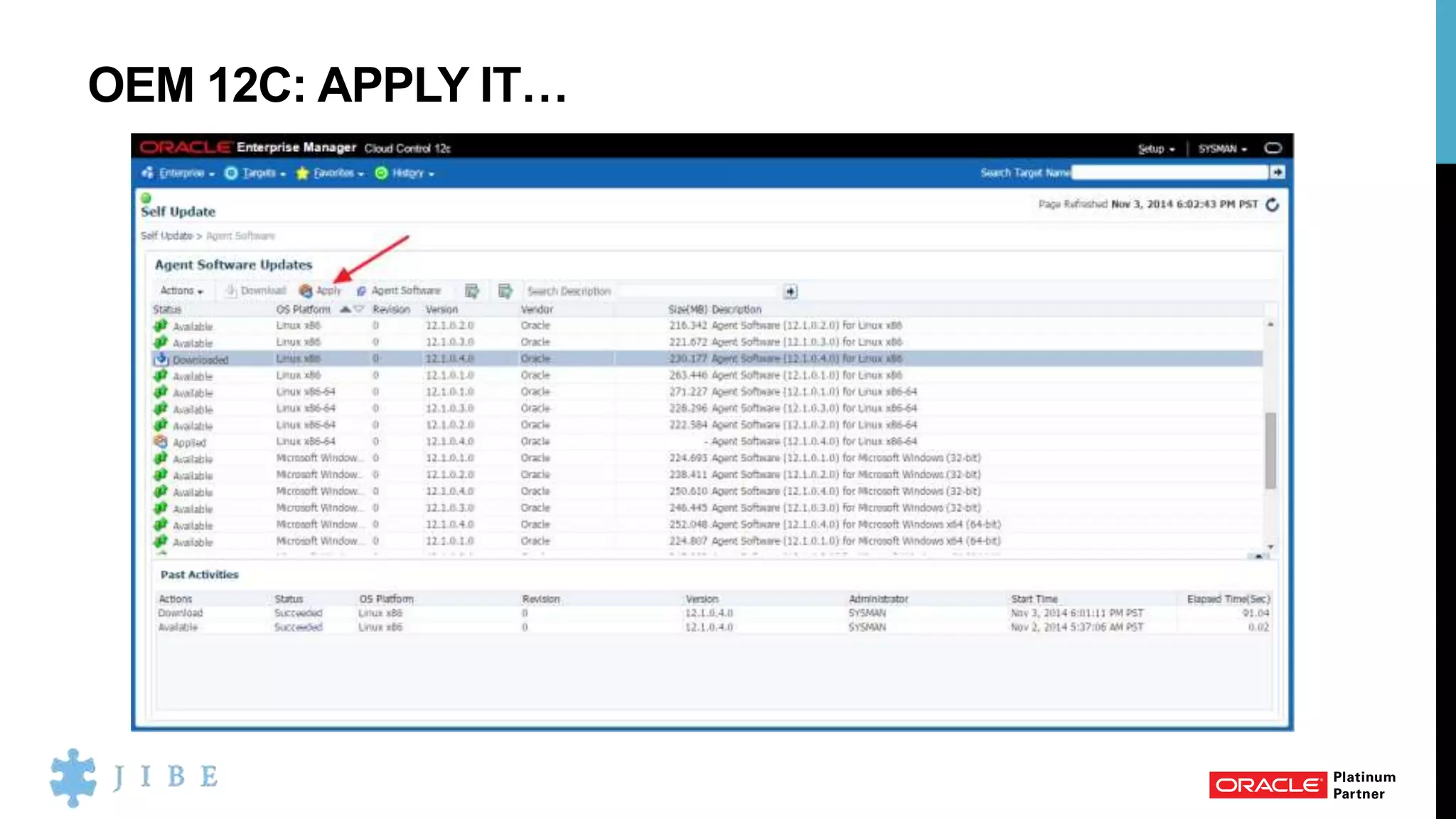Open the SYSMAN user dropdown
The image size is (1456, 819).
pos(1222,149)
